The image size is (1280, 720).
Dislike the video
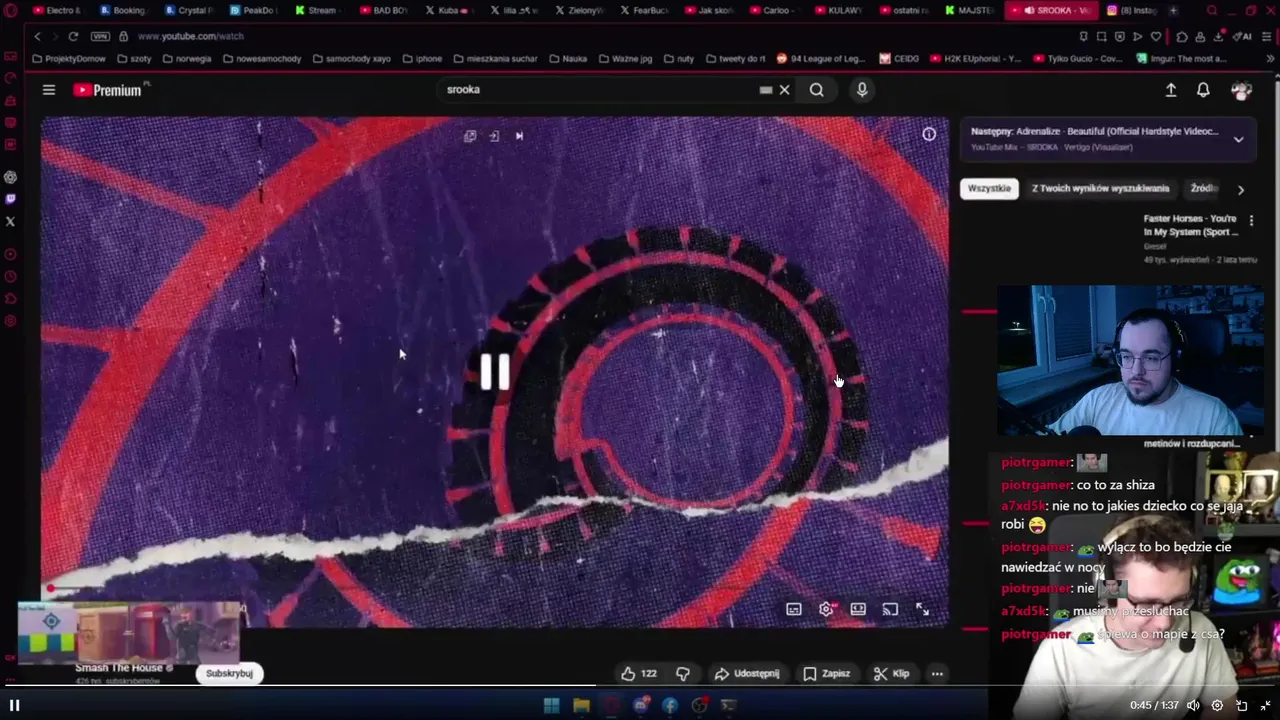click(683, 674)
